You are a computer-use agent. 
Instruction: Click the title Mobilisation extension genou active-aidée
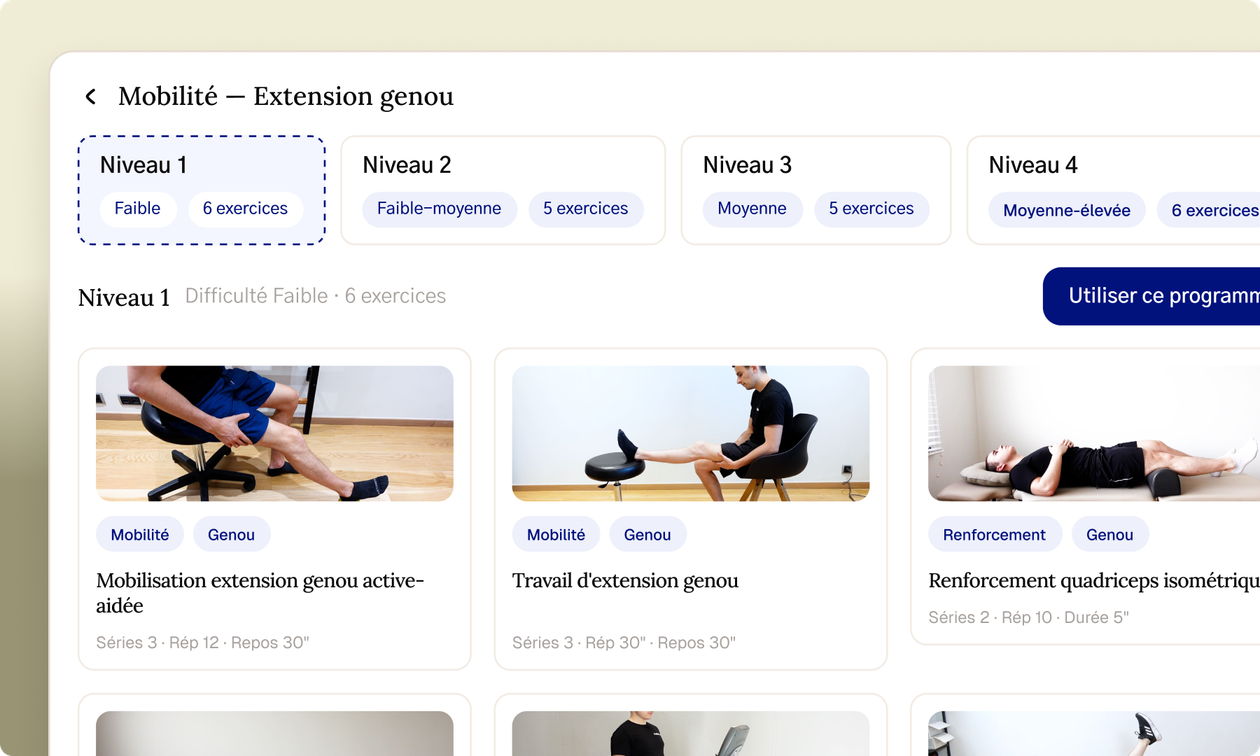[x=261, y=593]
